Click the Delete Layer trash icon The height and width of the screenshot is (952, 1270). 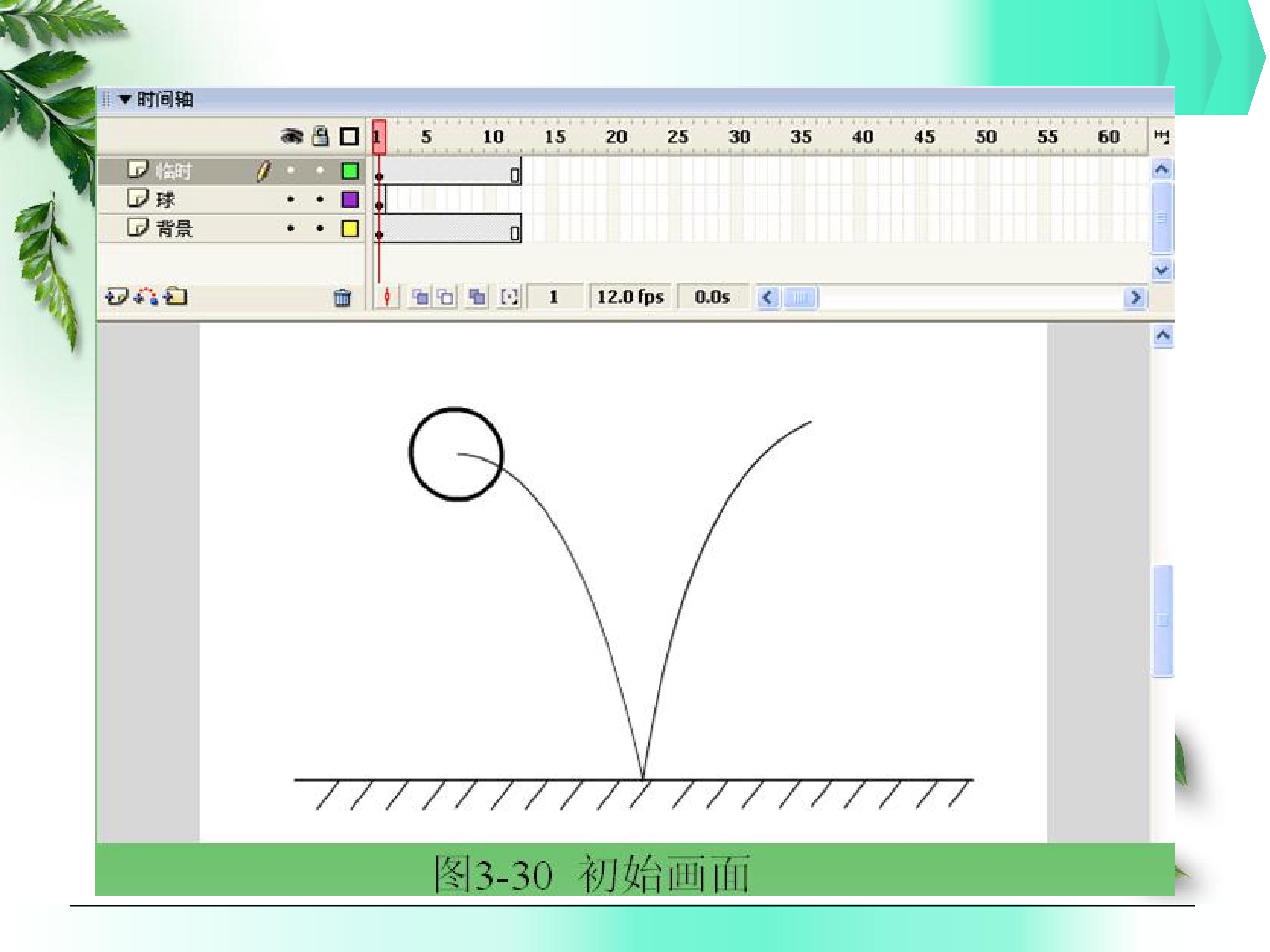click(342, 297)
